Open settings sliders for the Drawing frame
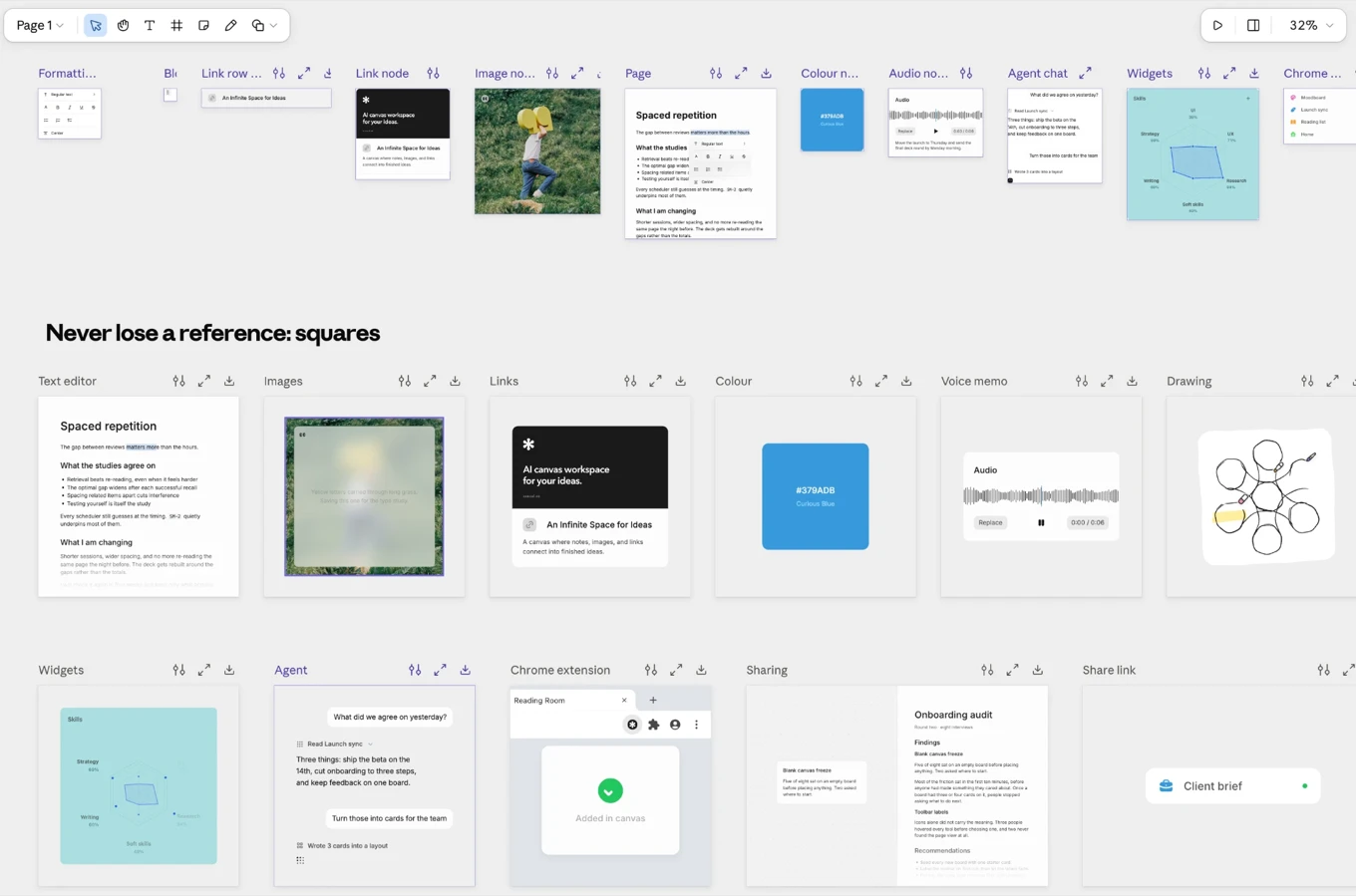 tap(1307, 381)
